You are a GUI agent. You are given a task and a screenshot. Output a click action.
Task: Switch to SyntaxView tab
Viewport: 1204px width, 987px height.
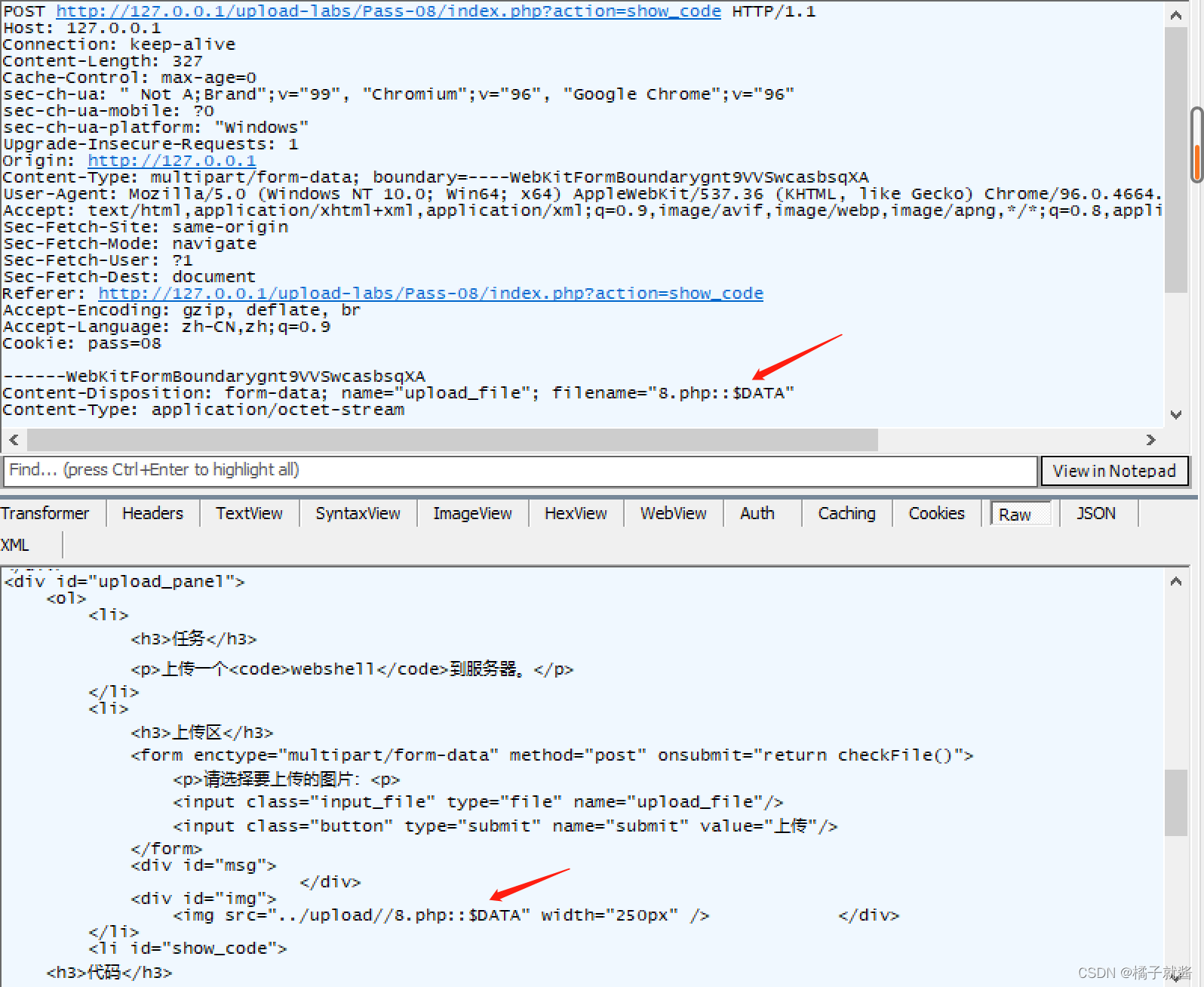[x=358, y=513]
